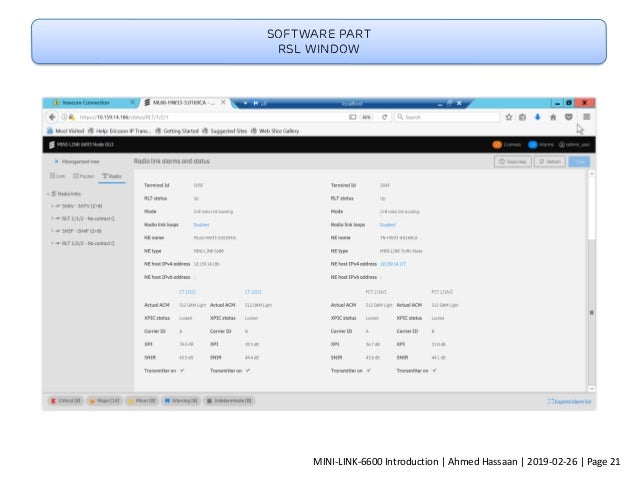The image size is (638, 479).
Task: Click the far-end Radio link loops Disabled link
Action: 387,225
